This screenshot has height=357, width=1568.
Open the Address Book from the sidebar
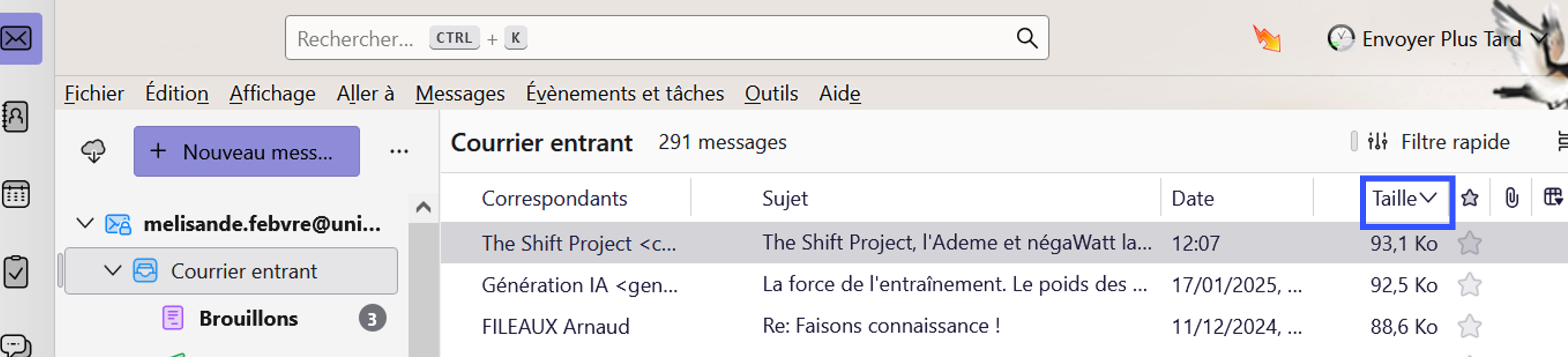pyautogui.click(x=16, y=116)
